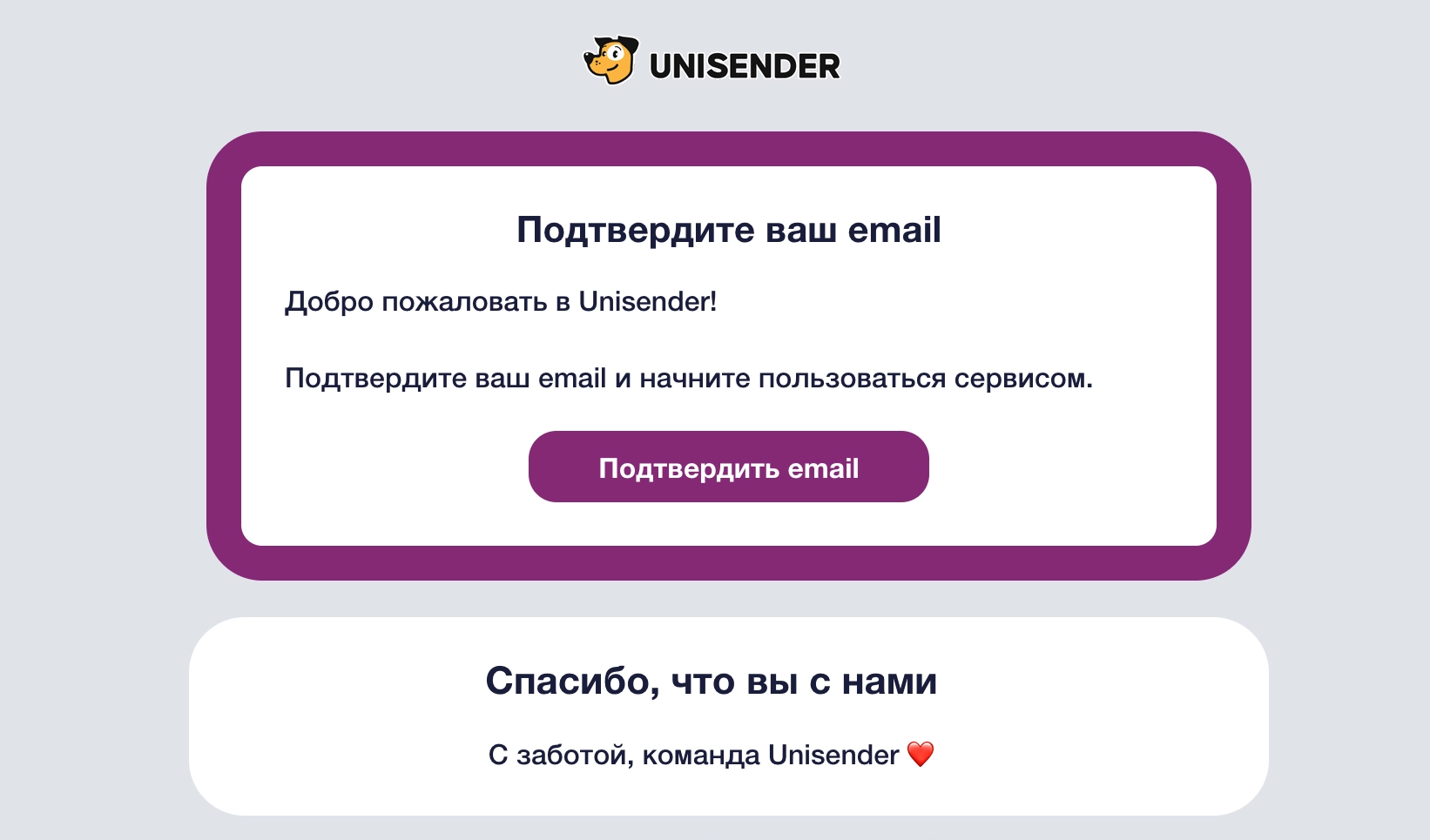Click the word "начните" in the paragraph

tap(695, 379)
